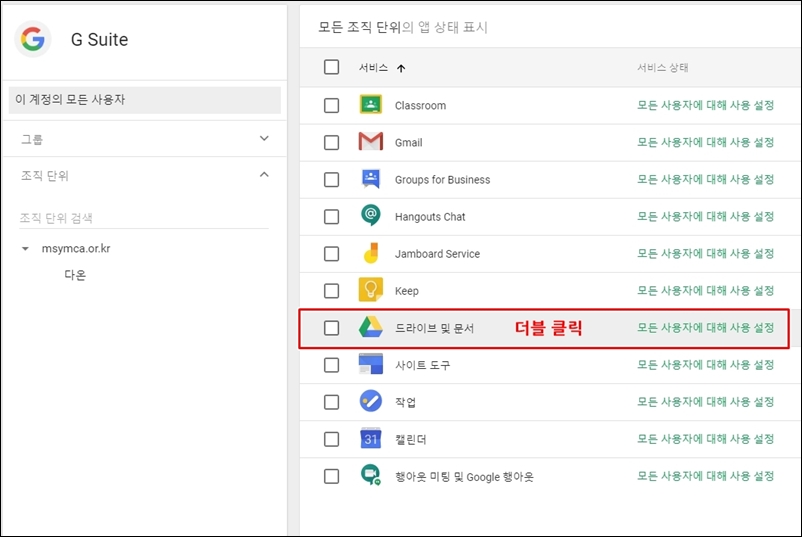Open the Groups for Business name

coord(442,180)
